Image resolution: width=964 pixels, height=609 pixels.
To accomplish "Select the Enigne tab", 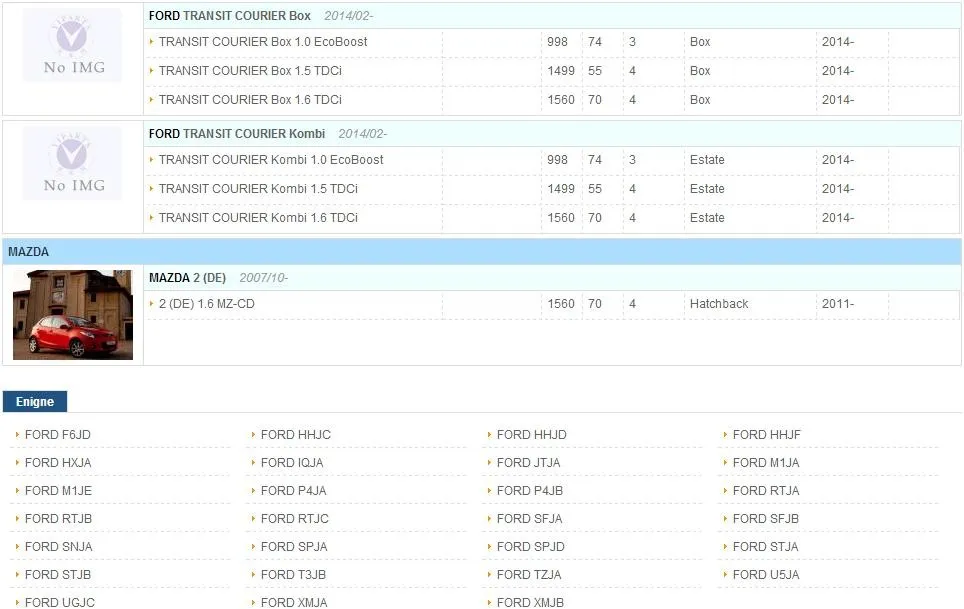I will [35, 402].
